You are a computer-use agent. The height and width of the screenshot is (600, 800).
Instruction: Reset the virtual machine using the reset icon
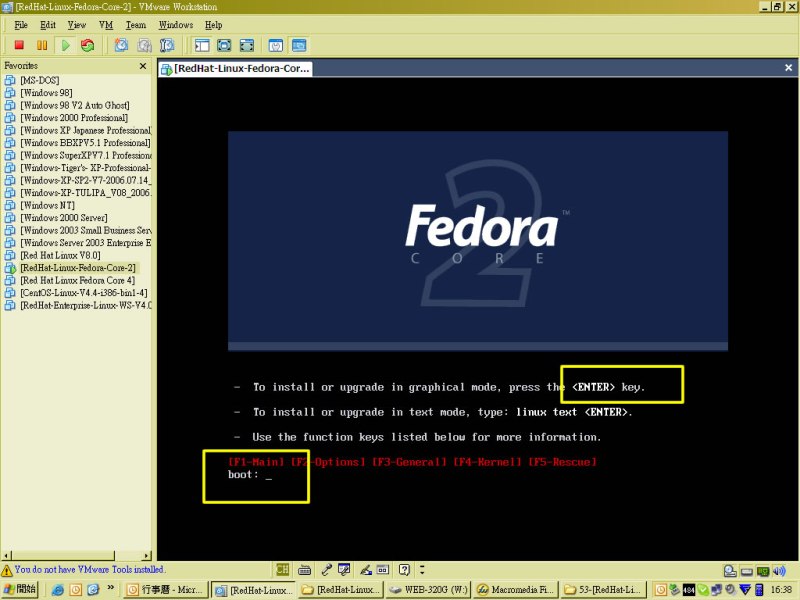pyautogui.click(x=88, y=45)
